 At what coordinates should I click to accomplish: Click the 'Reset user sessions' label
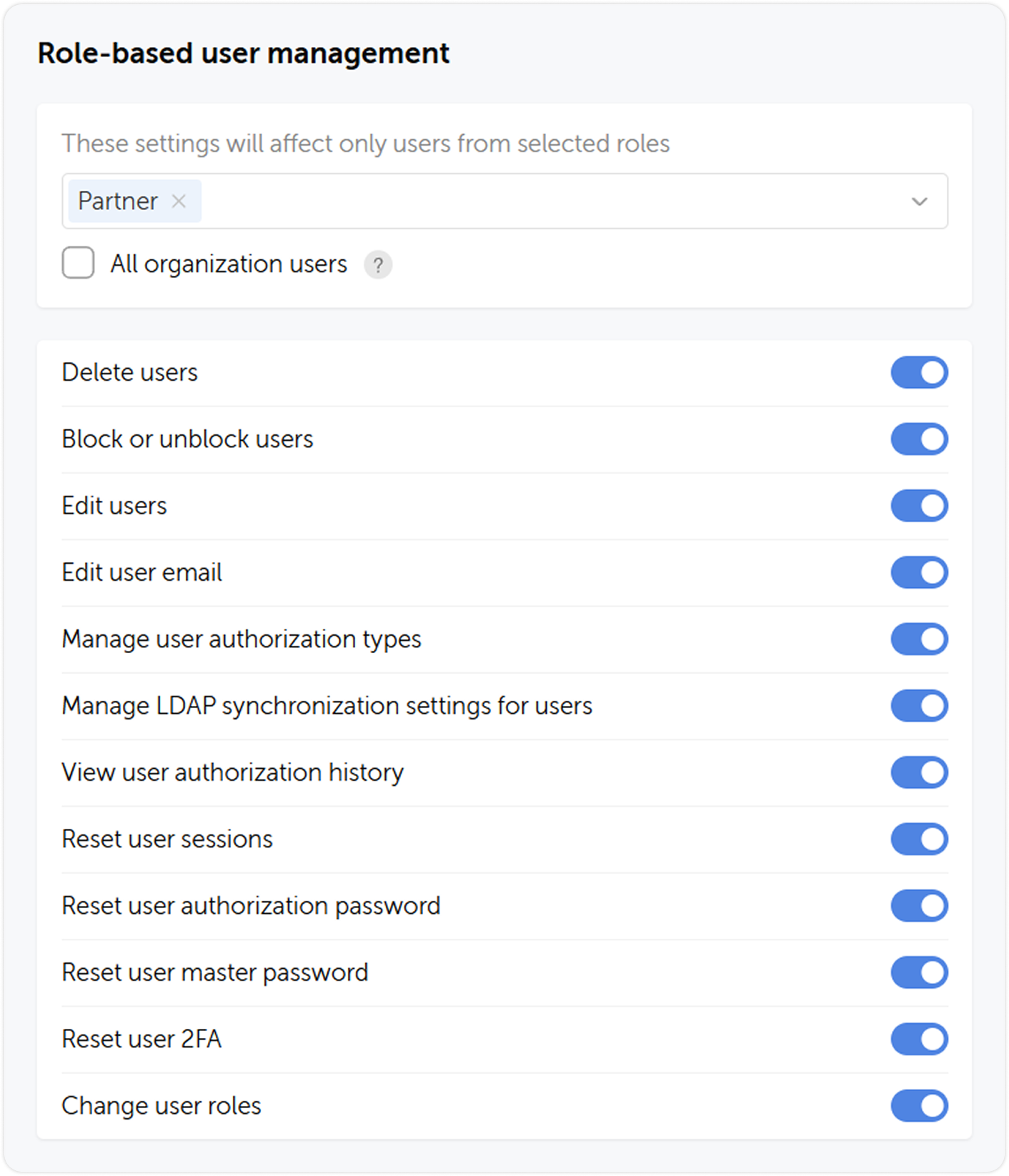167,839
